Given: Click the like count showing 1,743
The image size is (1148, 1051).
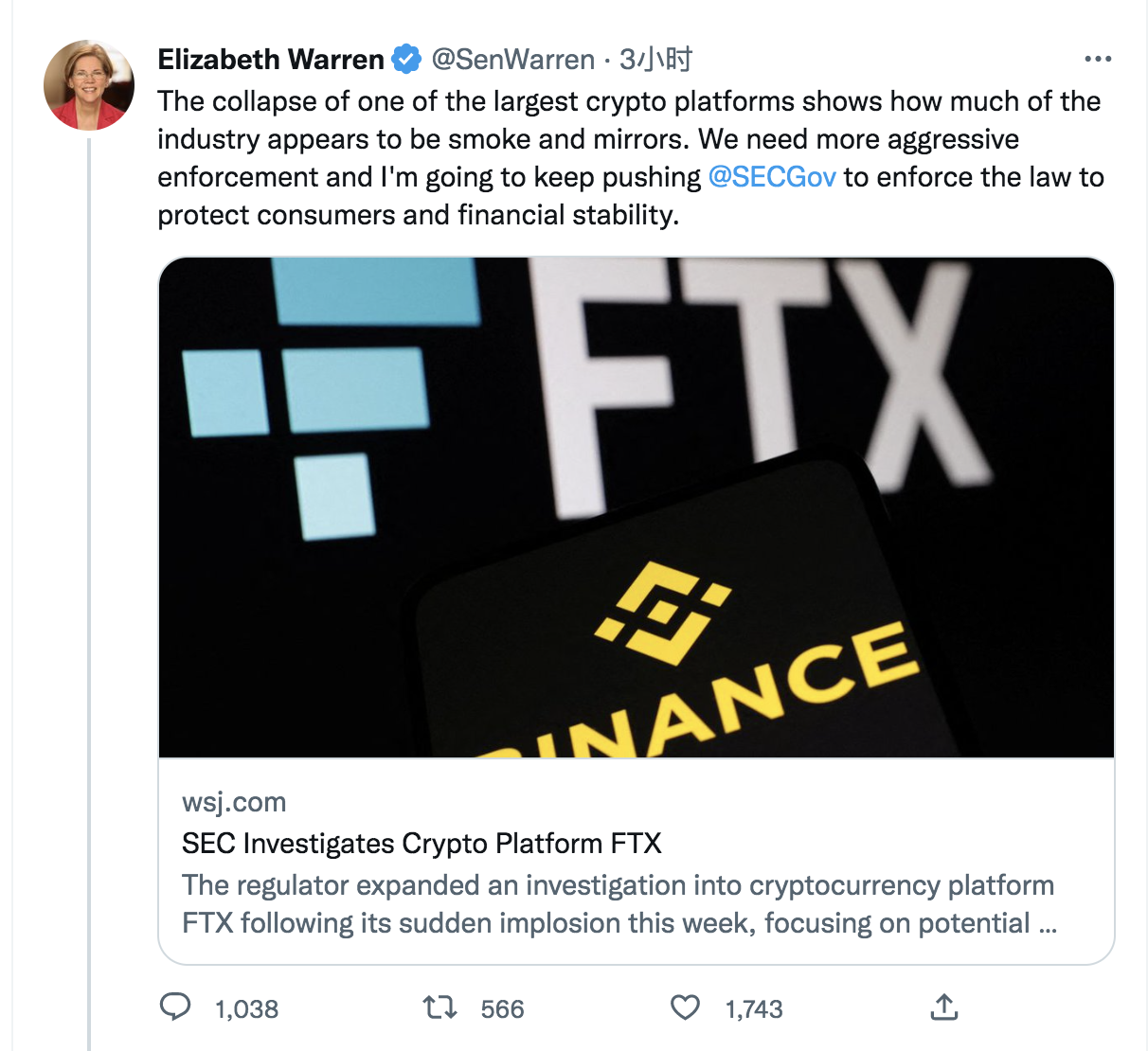Looking at the screenshot, I should pos(753,1008).
